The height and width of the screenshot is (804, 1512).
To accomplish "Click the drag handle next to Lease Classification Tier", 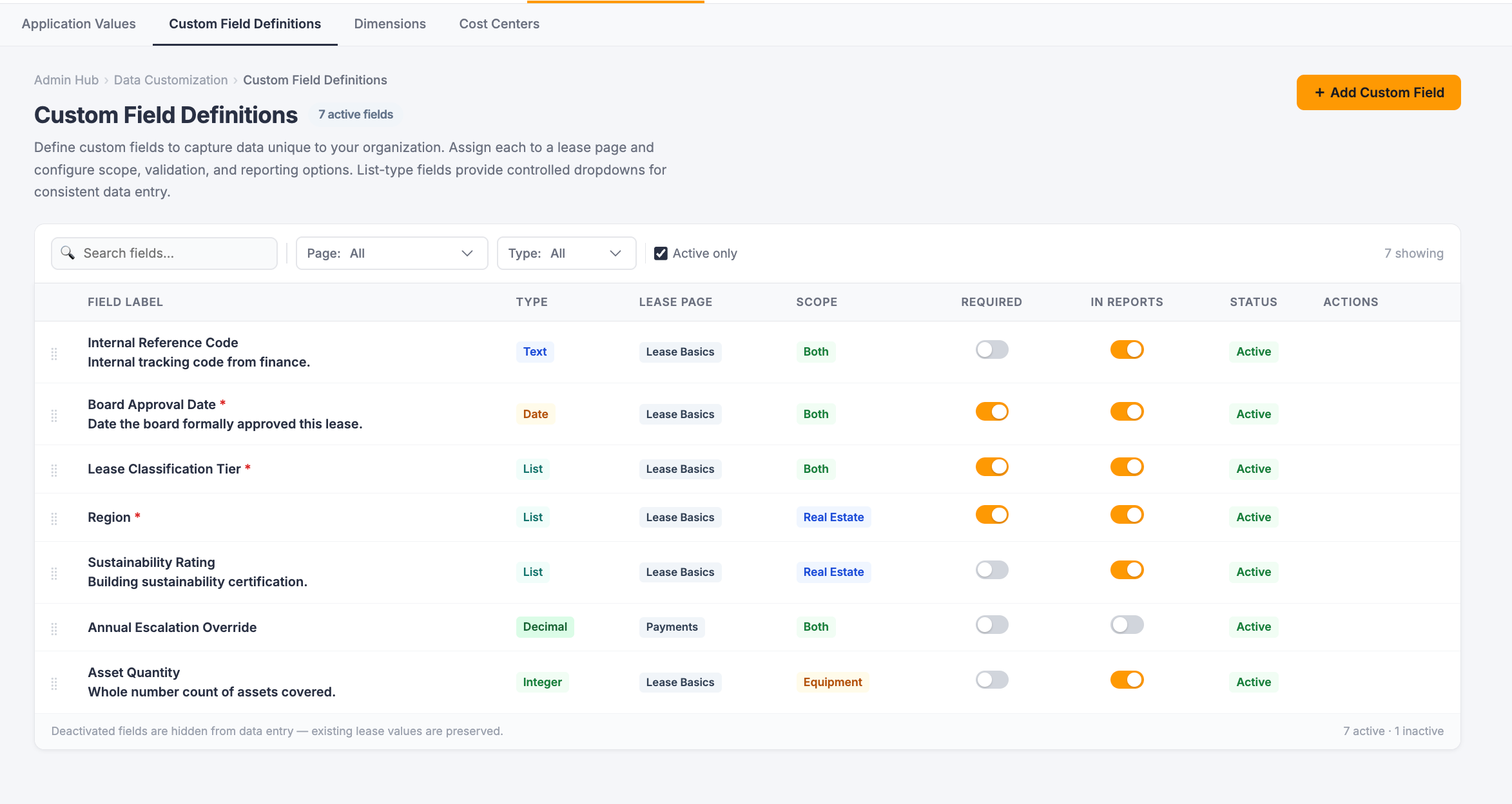I will point(54,470).
